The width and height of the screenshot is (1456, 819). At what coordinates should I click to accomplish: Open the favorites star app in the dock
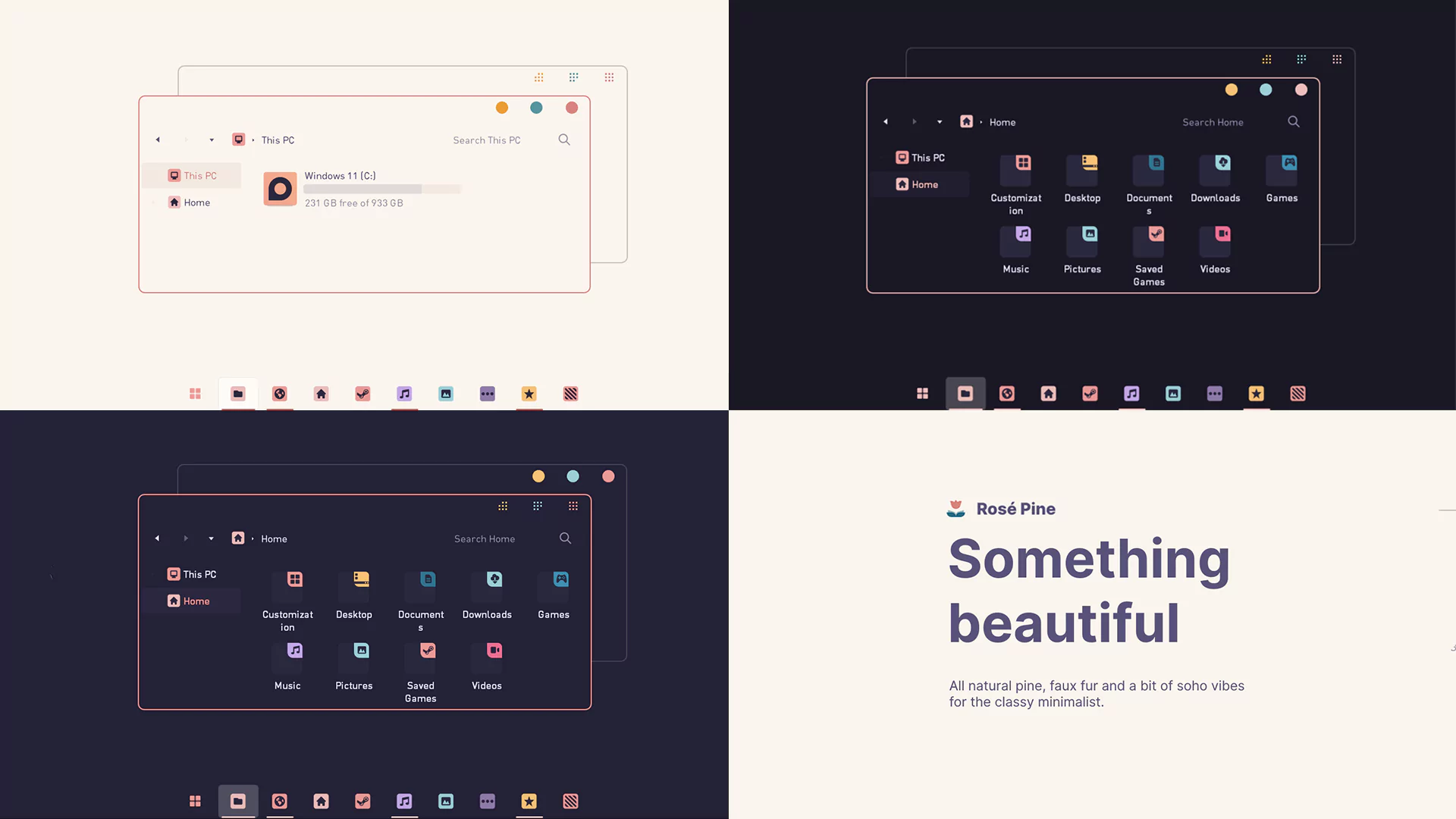(529, 394)
